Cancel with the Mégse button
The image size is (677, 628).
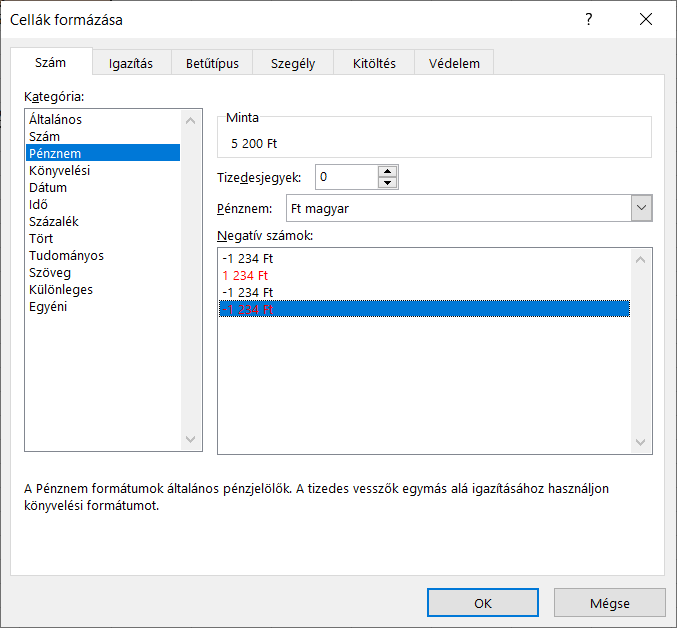pos(609,603)
